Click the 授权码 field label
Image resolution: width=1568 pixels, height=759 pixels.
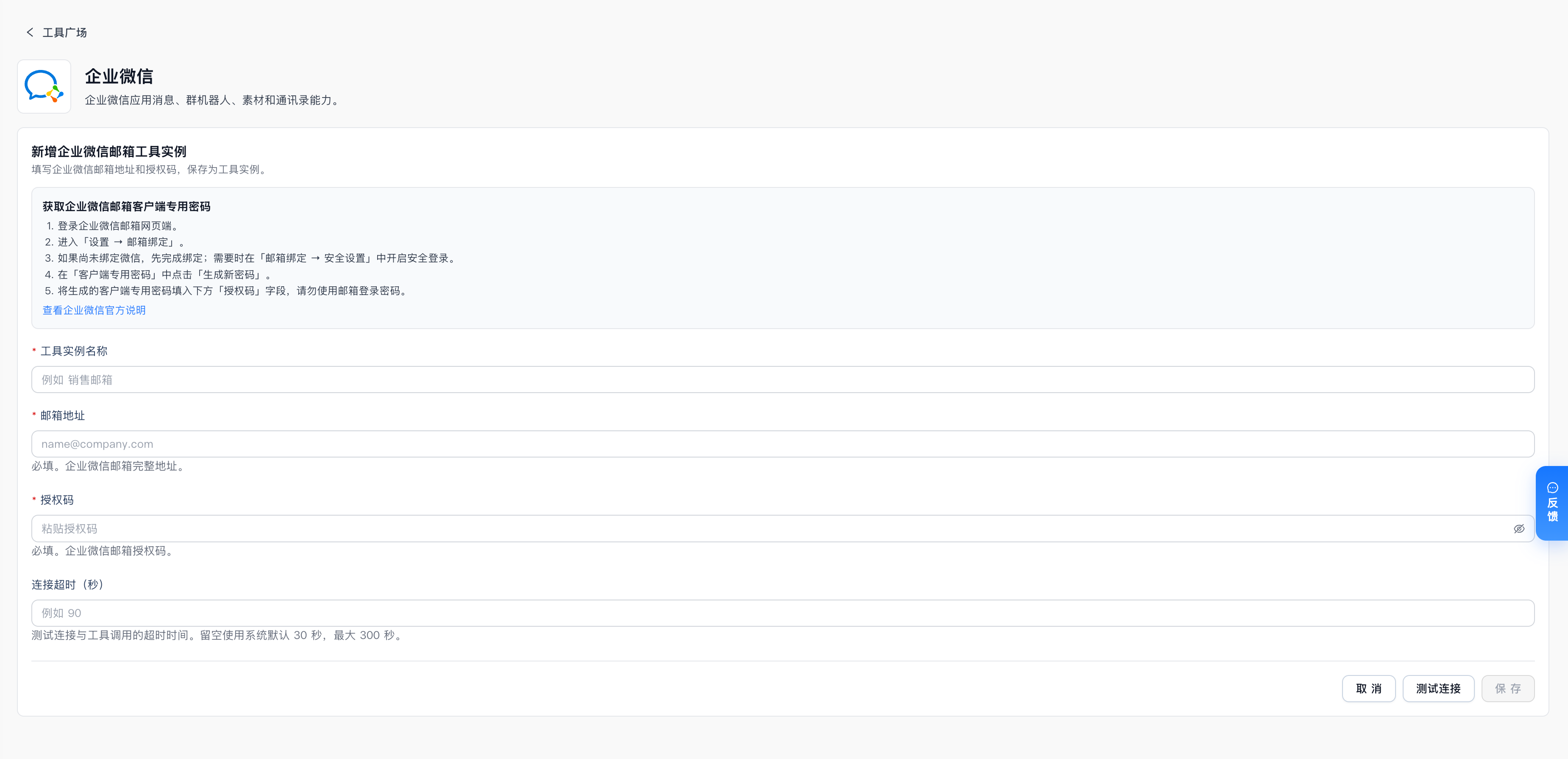click(x=57, y=500)
